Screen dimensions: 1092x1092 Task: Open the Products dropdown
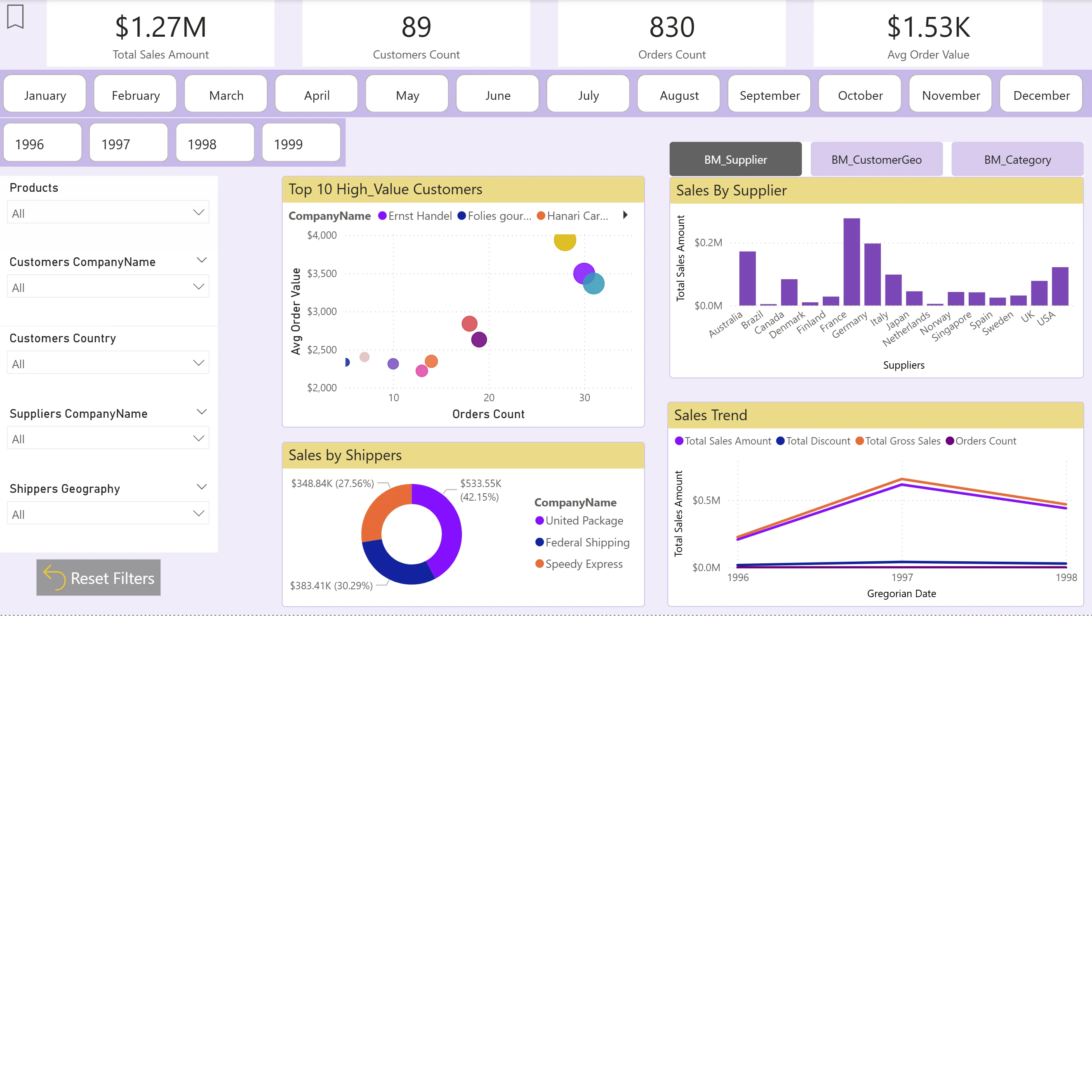point(108,212)
